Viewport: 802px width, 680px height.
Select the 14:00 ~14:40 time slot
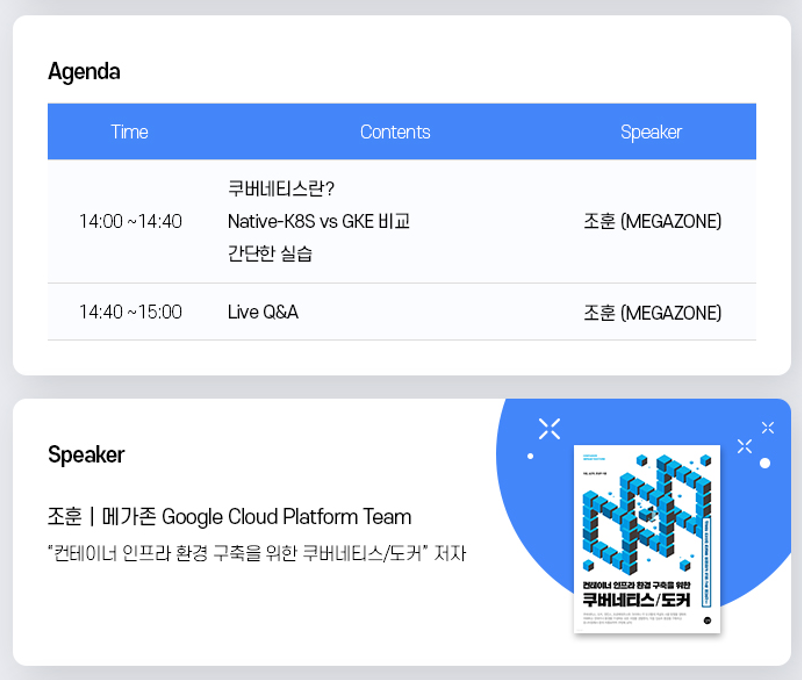130,221
